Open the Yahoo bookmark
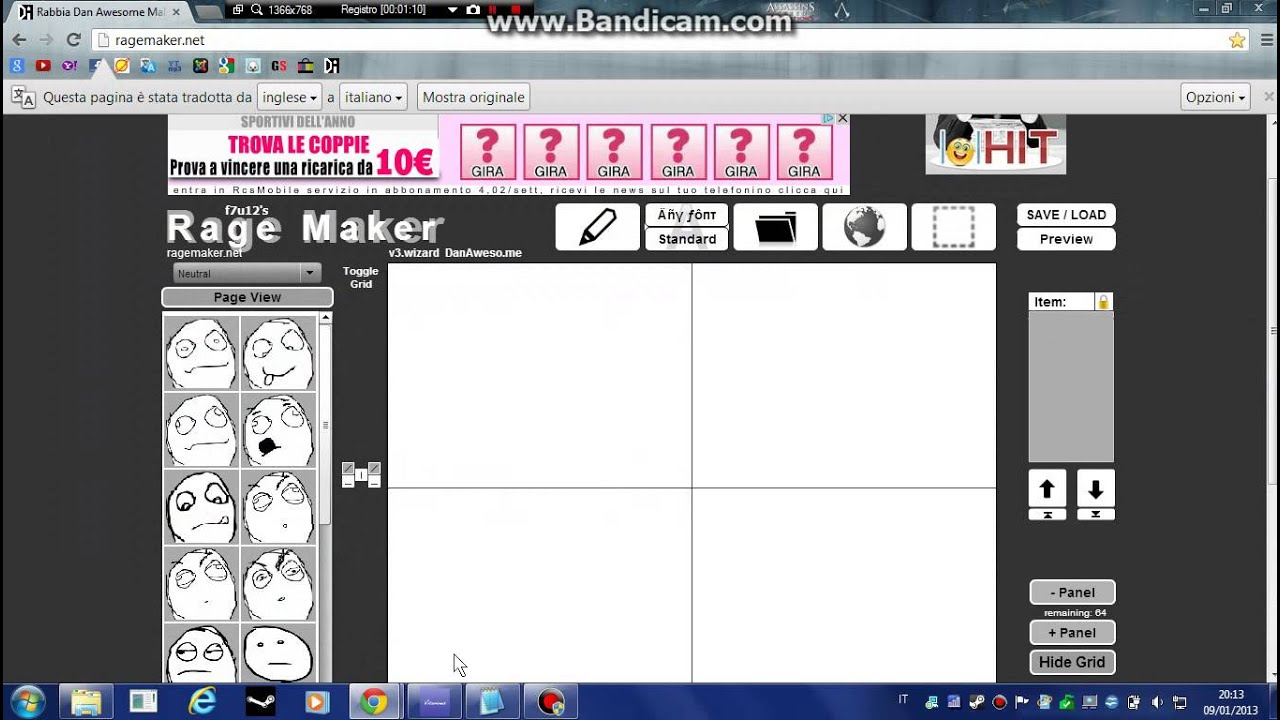Screen dimensions: 1280x720 coord(69,66)
